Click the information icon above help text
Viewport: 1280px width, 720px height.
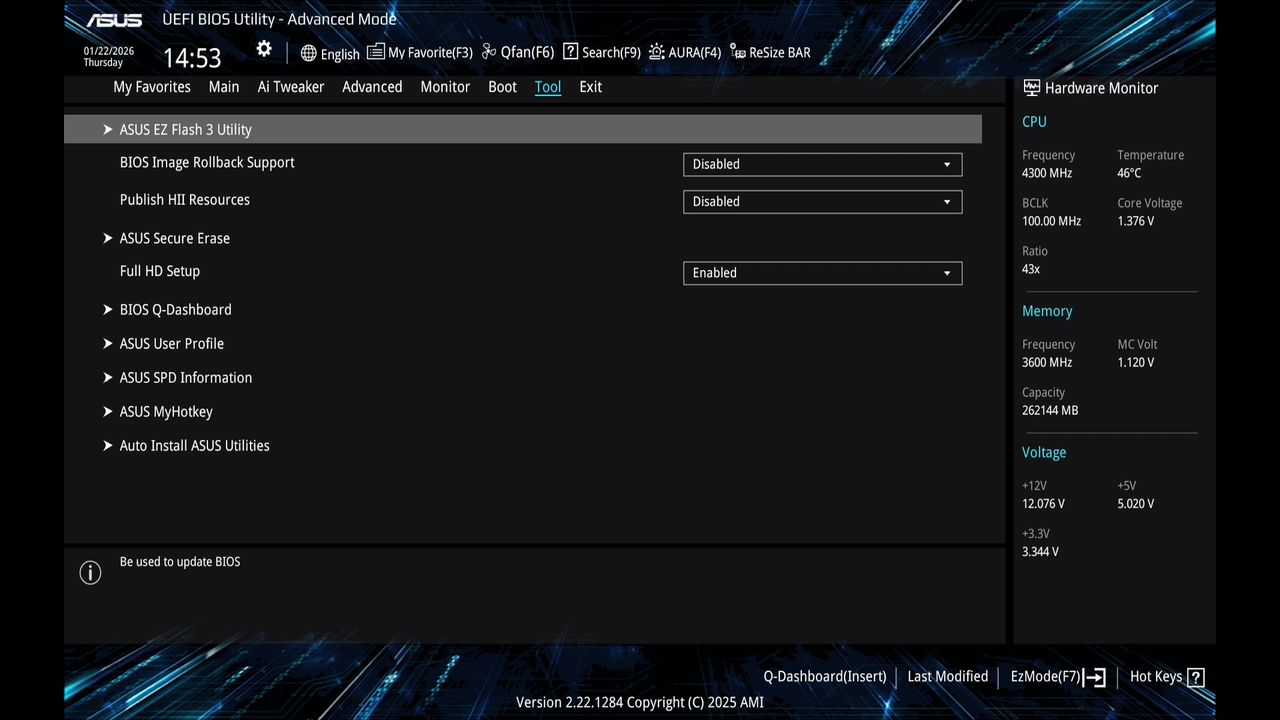coord(90,572)
